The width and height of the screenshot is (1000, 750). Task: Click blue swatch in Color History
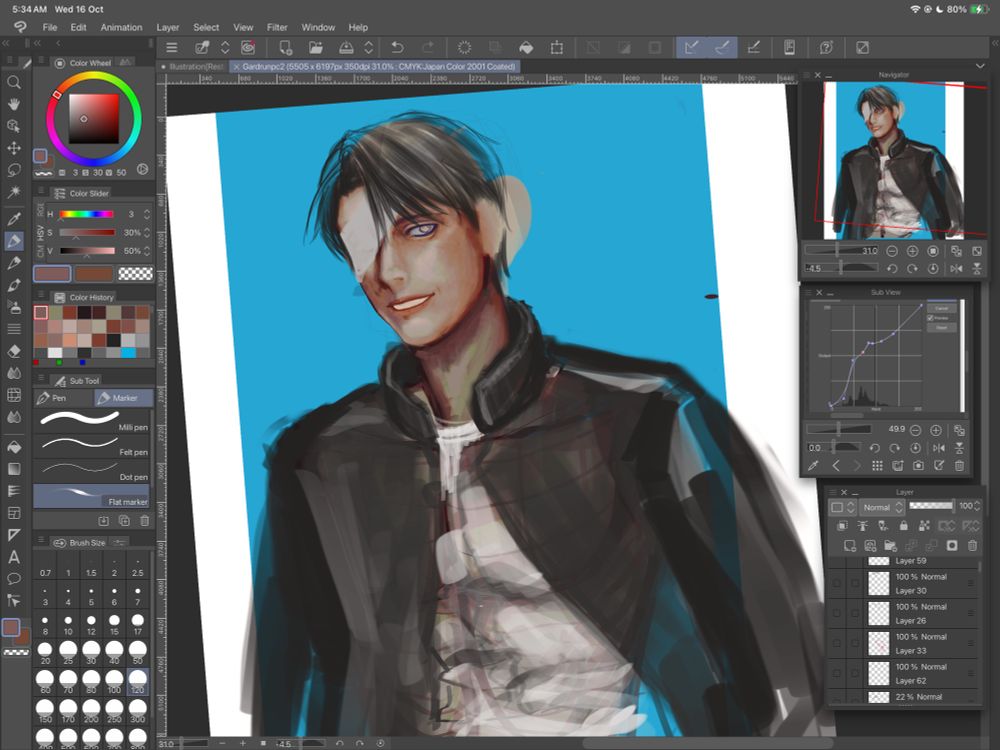click(x=128, y=353)
